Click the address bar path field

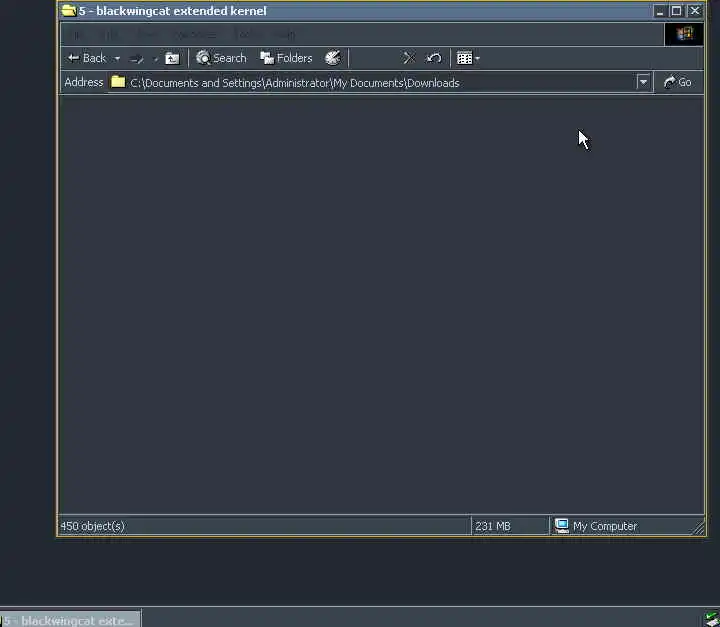[x=372, y=83]
